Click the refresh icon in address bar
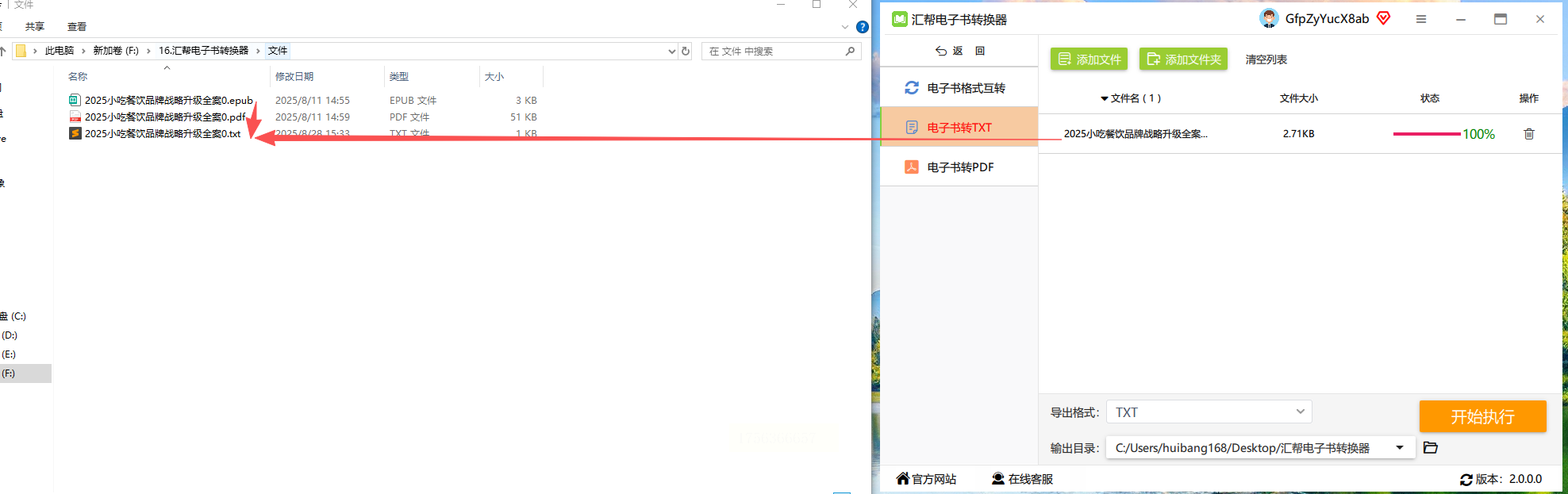Viewport: 1568px width, 494px height. coord(686,51)
